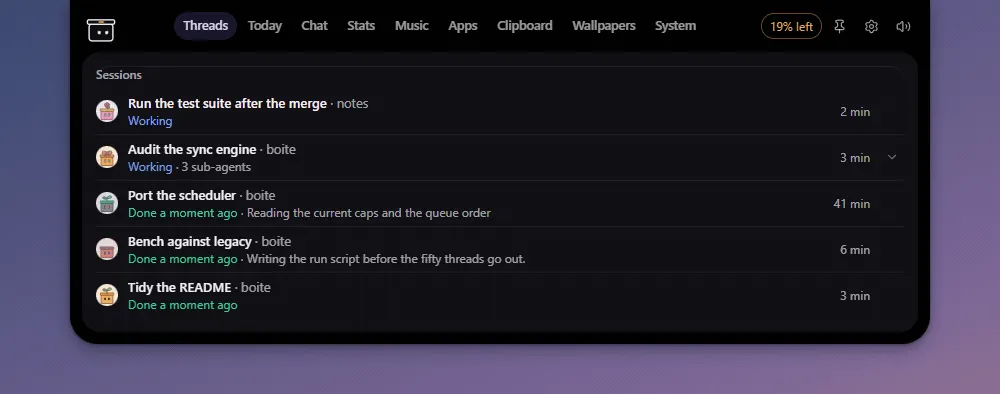
Task: Click the "6 min" duration
Action: (855, 250)
